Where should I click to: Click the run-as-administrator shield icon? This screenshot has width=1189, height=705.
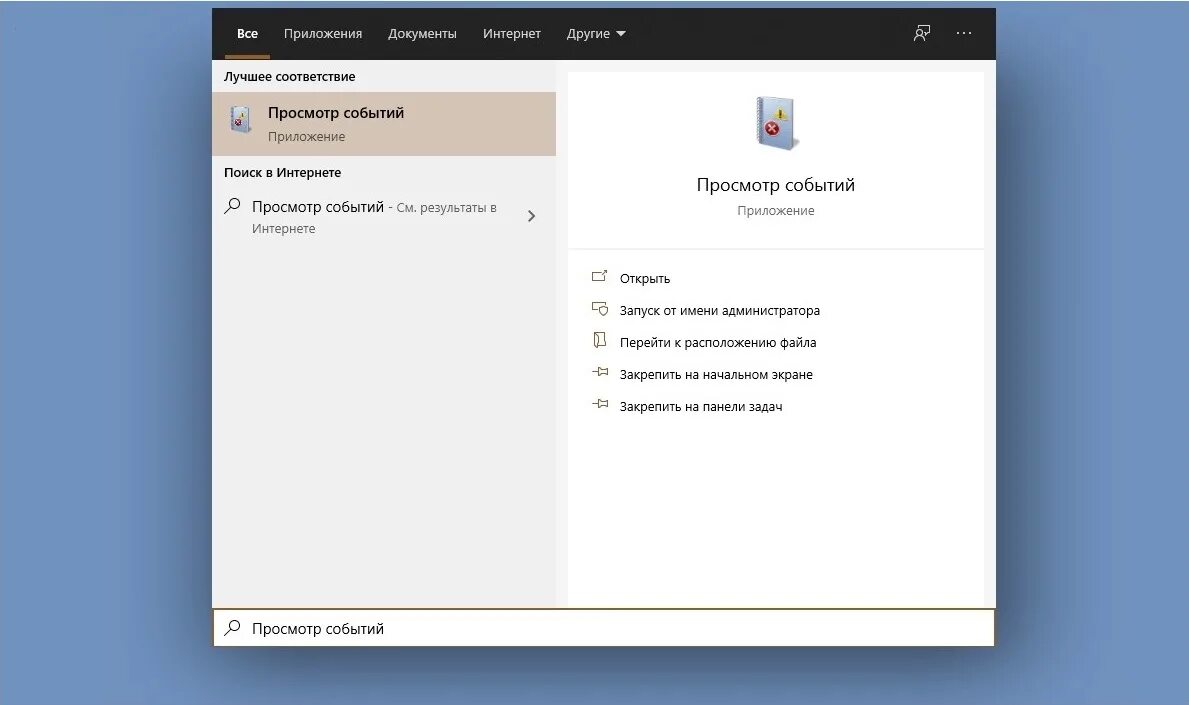(599, 309)
